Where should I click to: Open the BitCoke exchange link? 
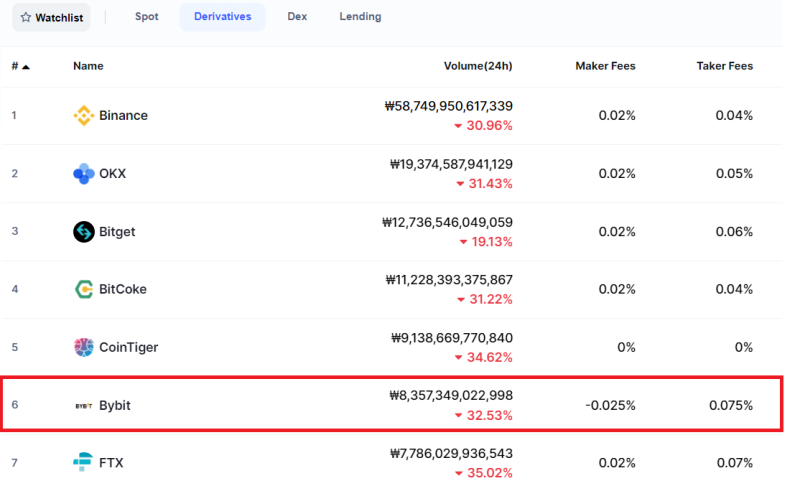123,289
